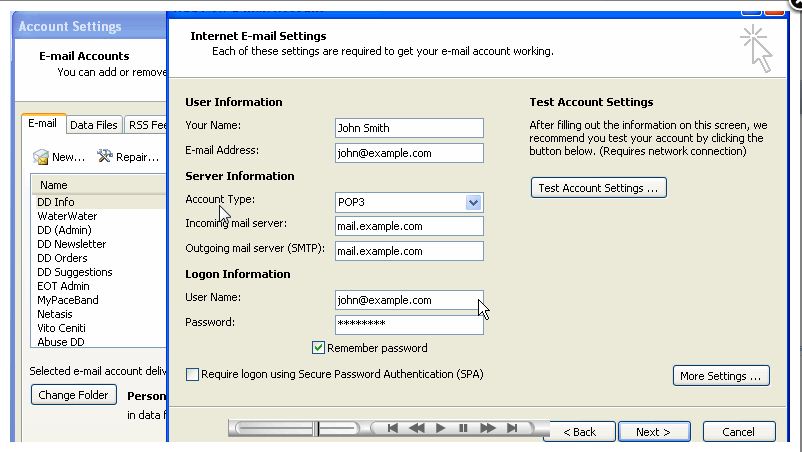Select WaterWater account in list

pos(99,216)
